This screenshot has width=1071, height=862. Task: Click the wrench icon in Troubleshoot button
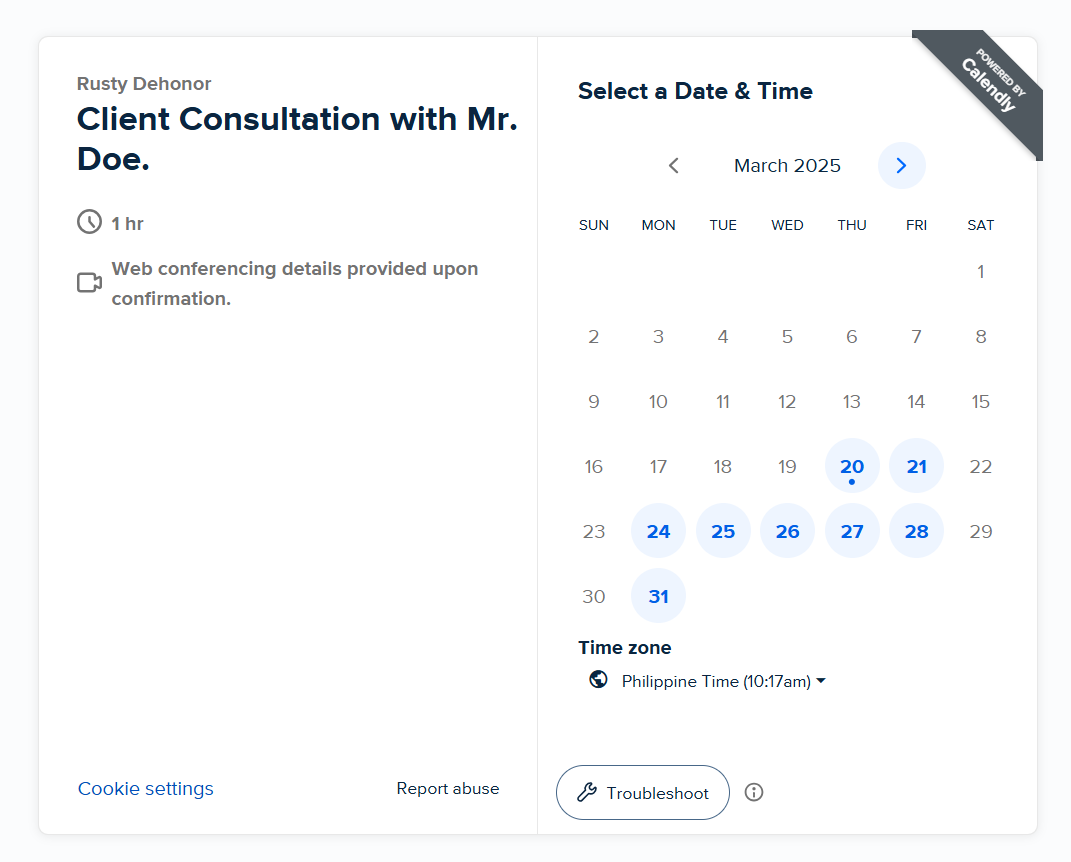(x=587, y=792)
